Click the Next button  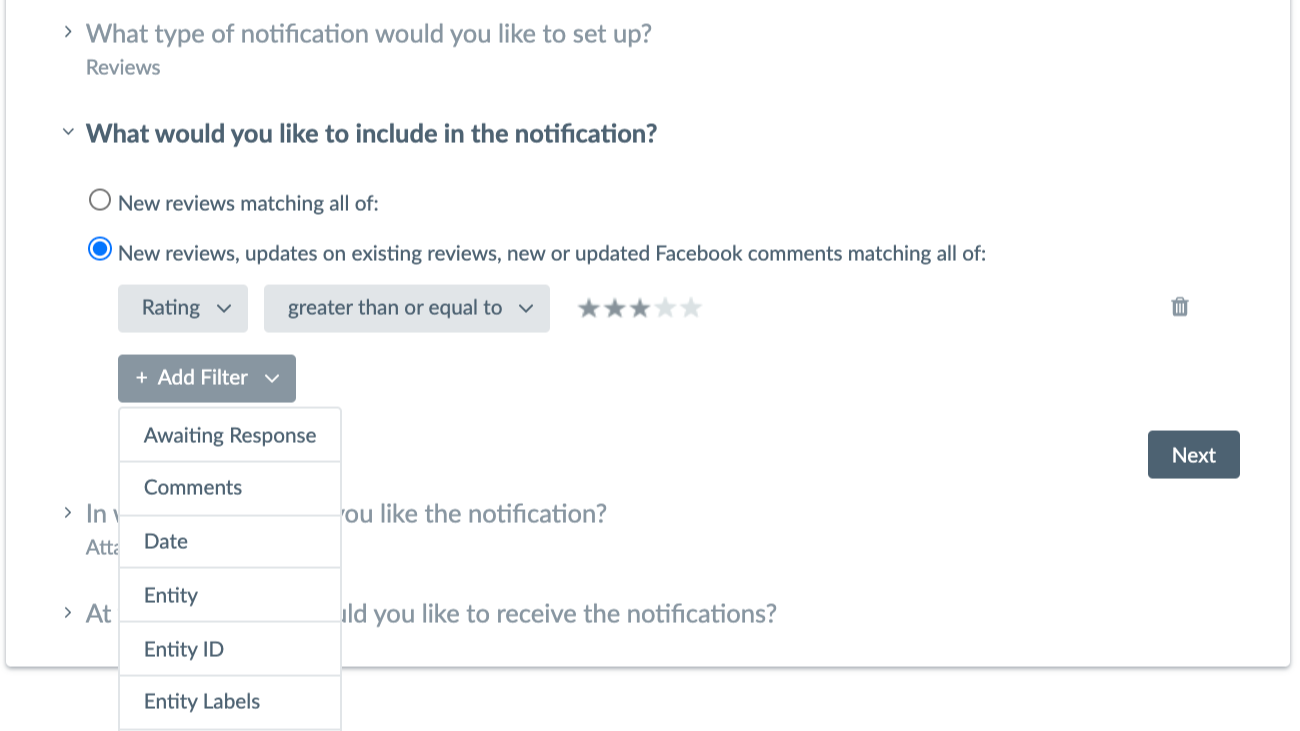coord(1194,455)
